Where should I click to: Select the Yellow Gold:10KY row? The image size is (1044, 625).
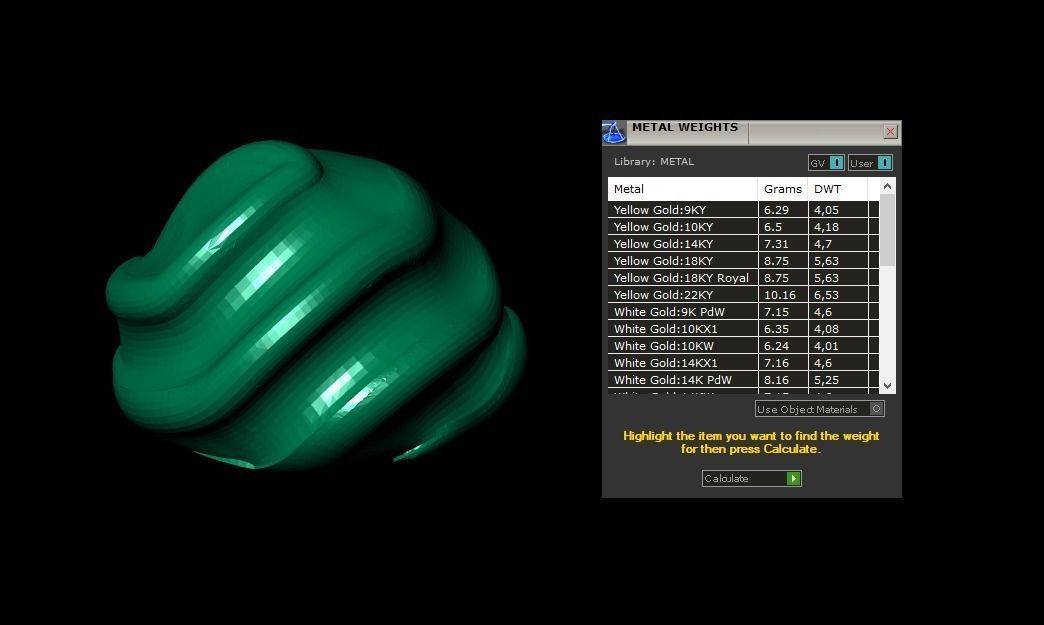point(743,227)
